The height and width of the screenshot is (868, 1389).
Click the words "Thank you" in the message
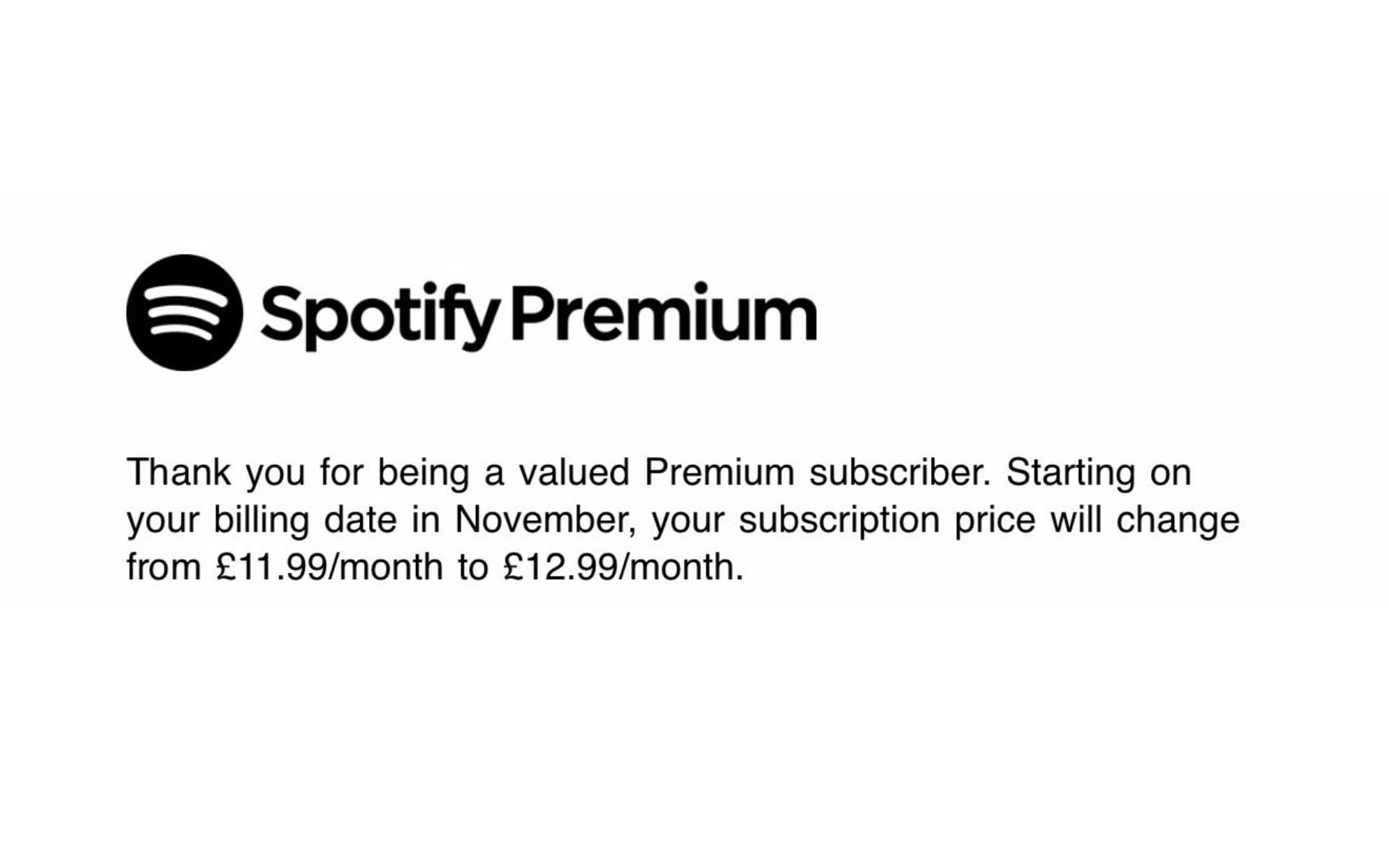[216, 473]
